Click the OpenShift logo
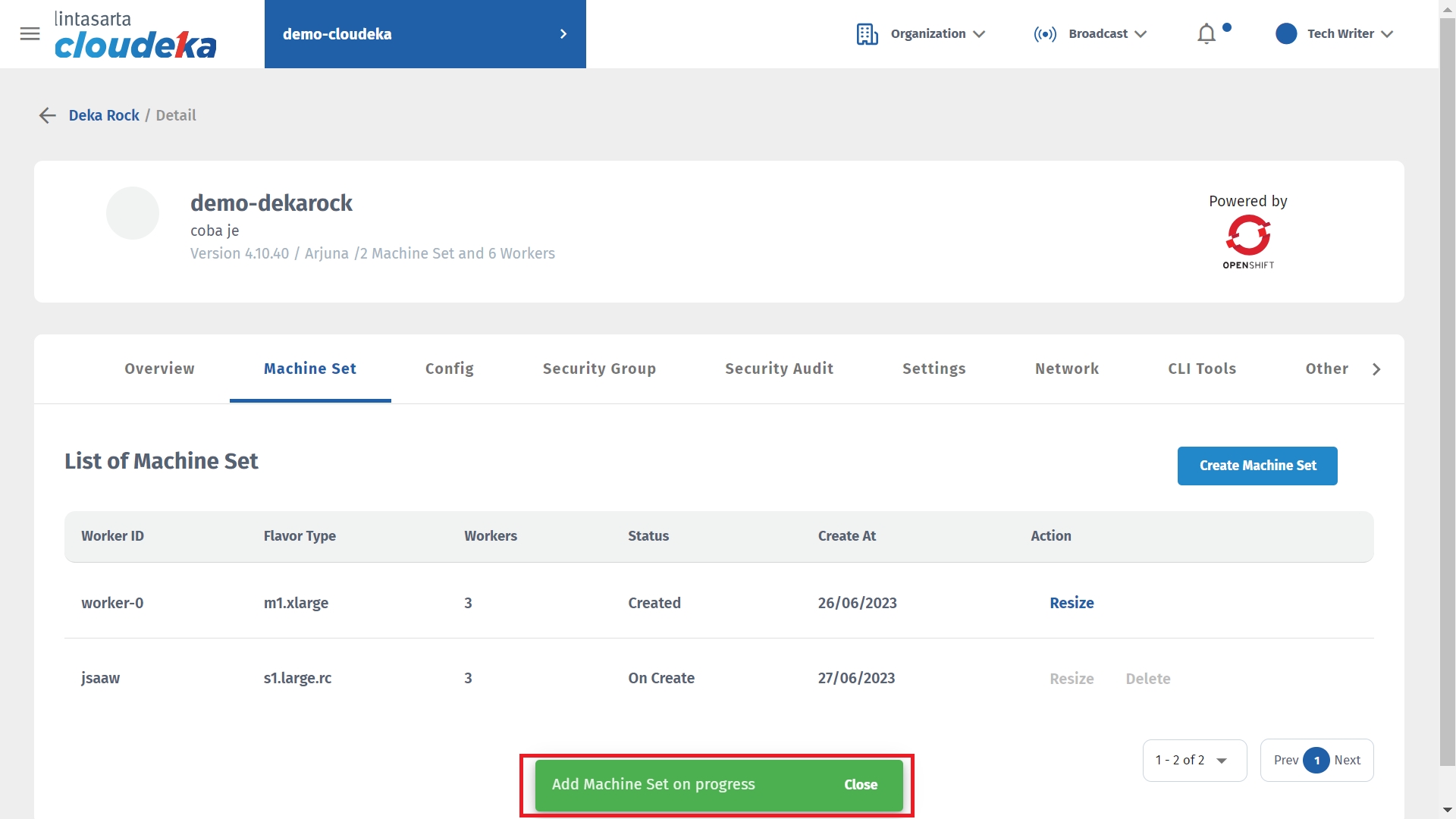The width and height of the screenshot is (1456, 819). click(x=1247, y=241)
